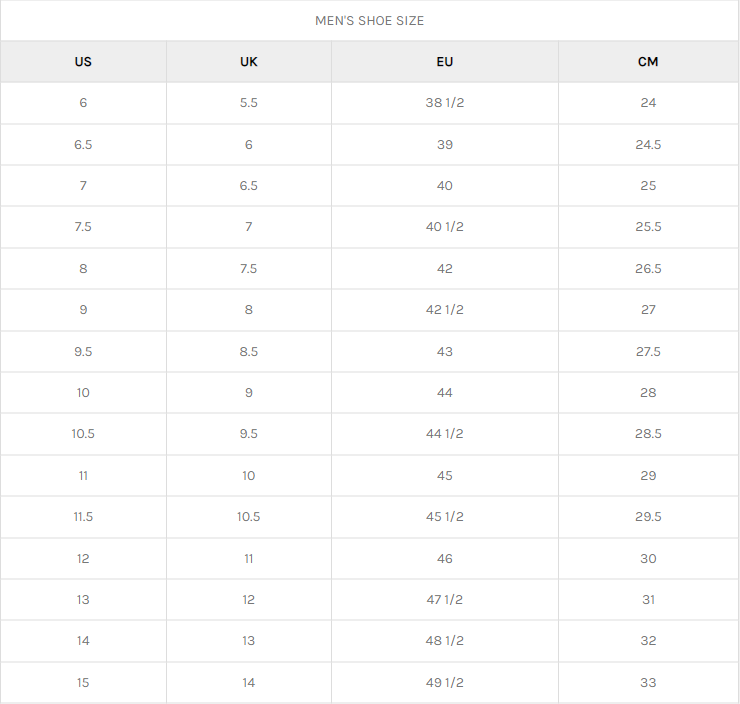Click EU size 42 1/2 cell
The height and width of the screenshot is (704, 740).
pos(445,310)
